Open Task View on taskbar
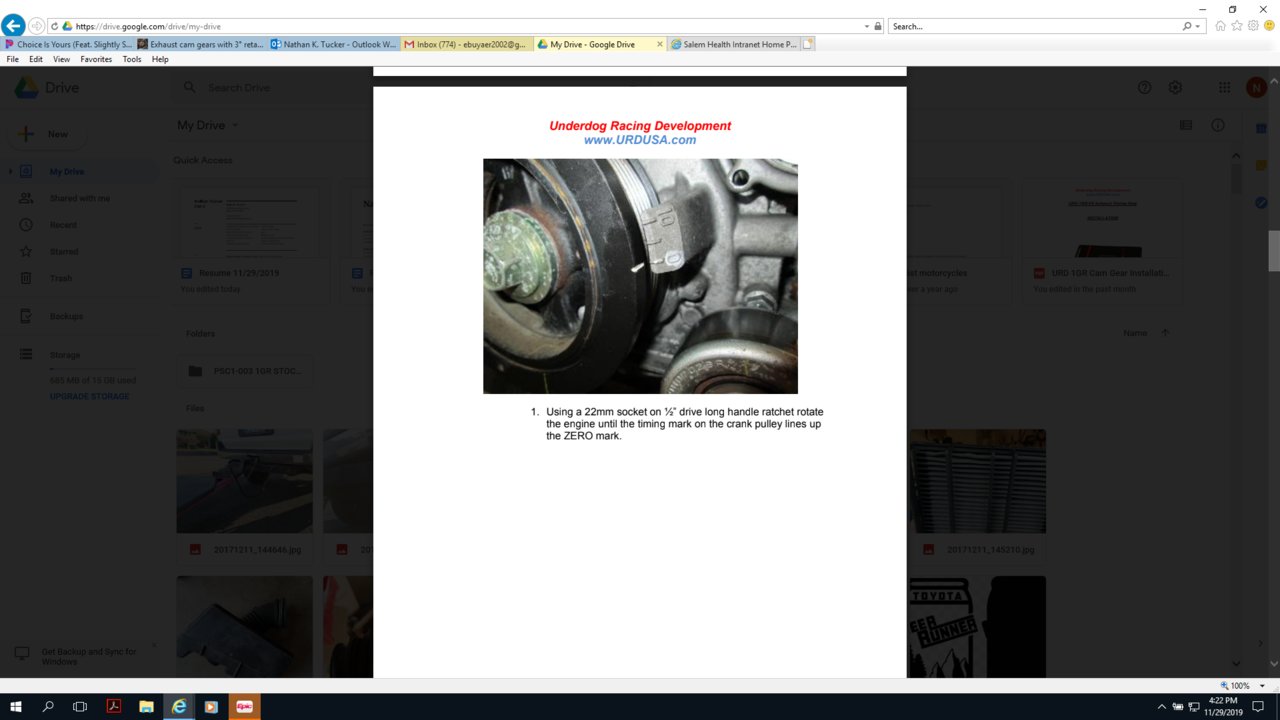1280x720 pixels. 81,706
